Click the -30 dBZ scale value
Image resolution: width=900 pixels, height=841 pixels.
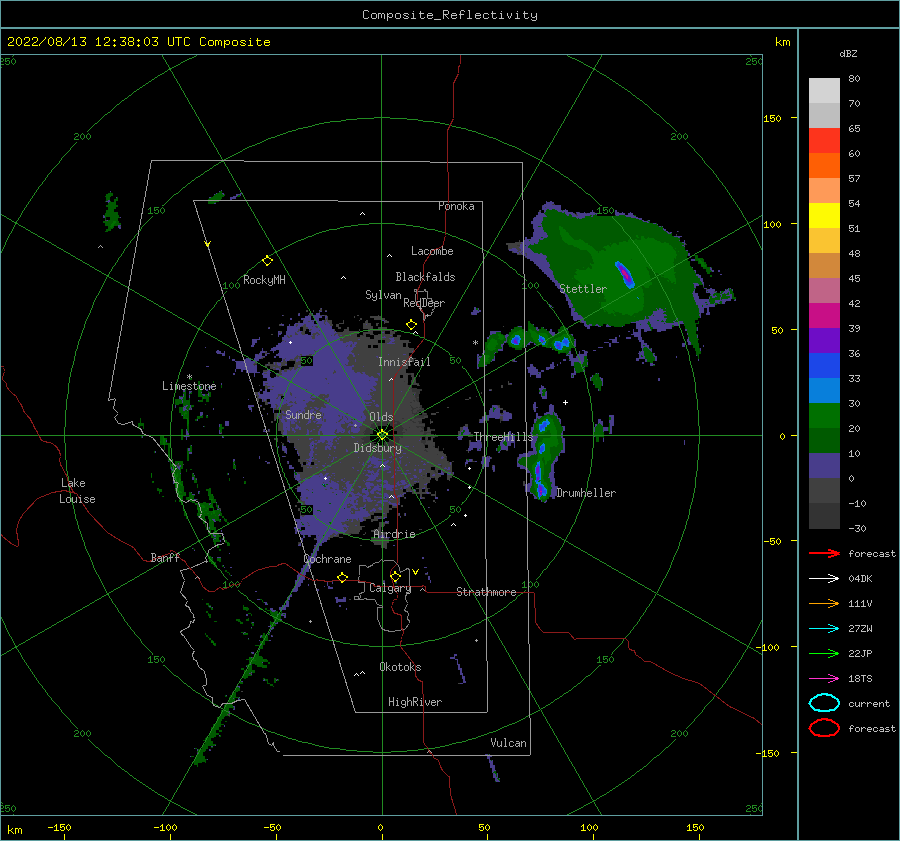pyautogui.click(x=857, y=528)
